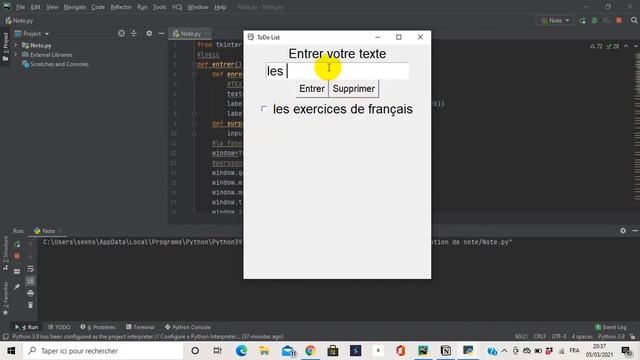Click the Project vertical sidebar tab

5,47
